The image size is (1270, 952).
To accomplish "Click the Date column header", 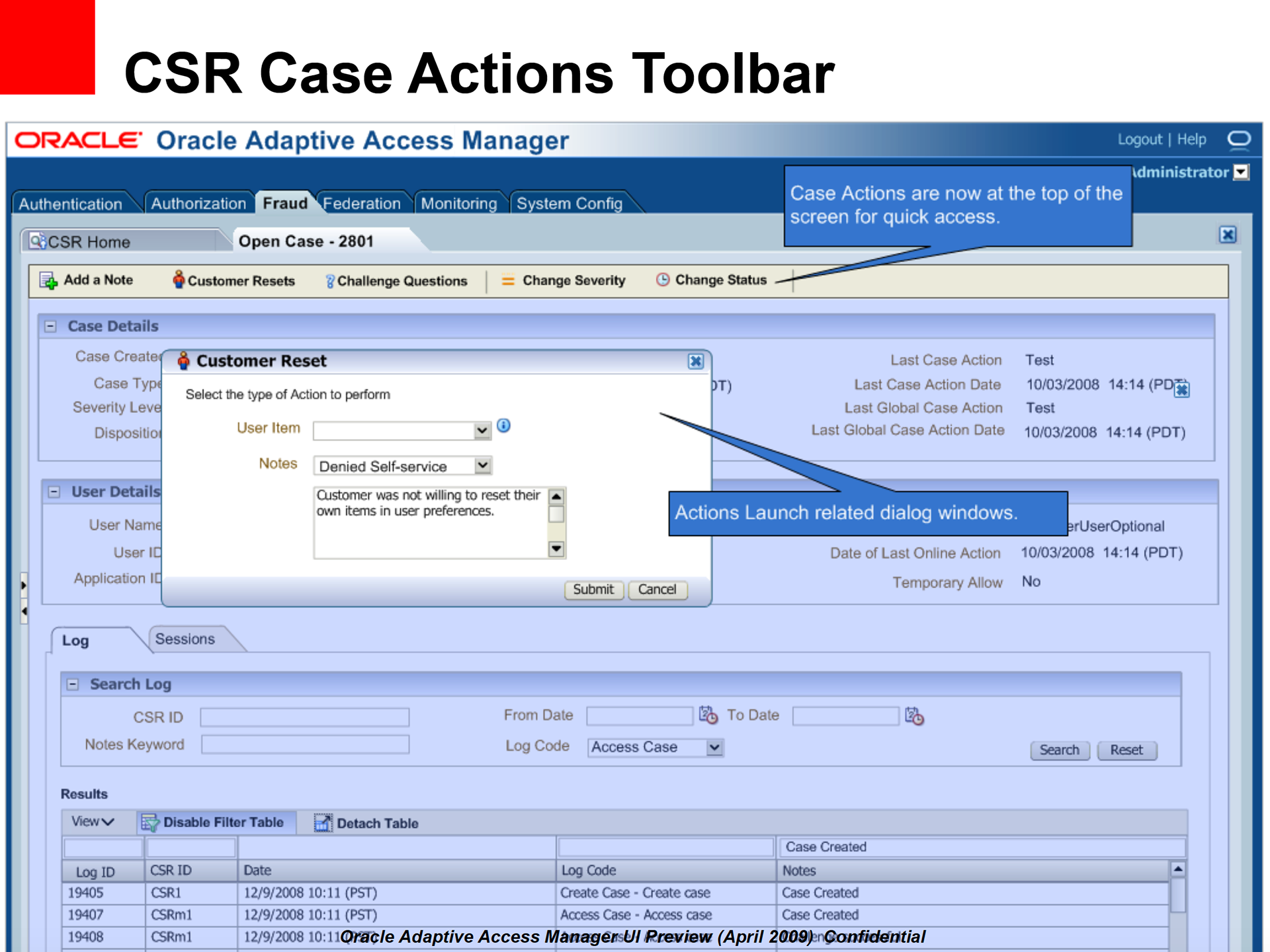I will coord(396,871).
